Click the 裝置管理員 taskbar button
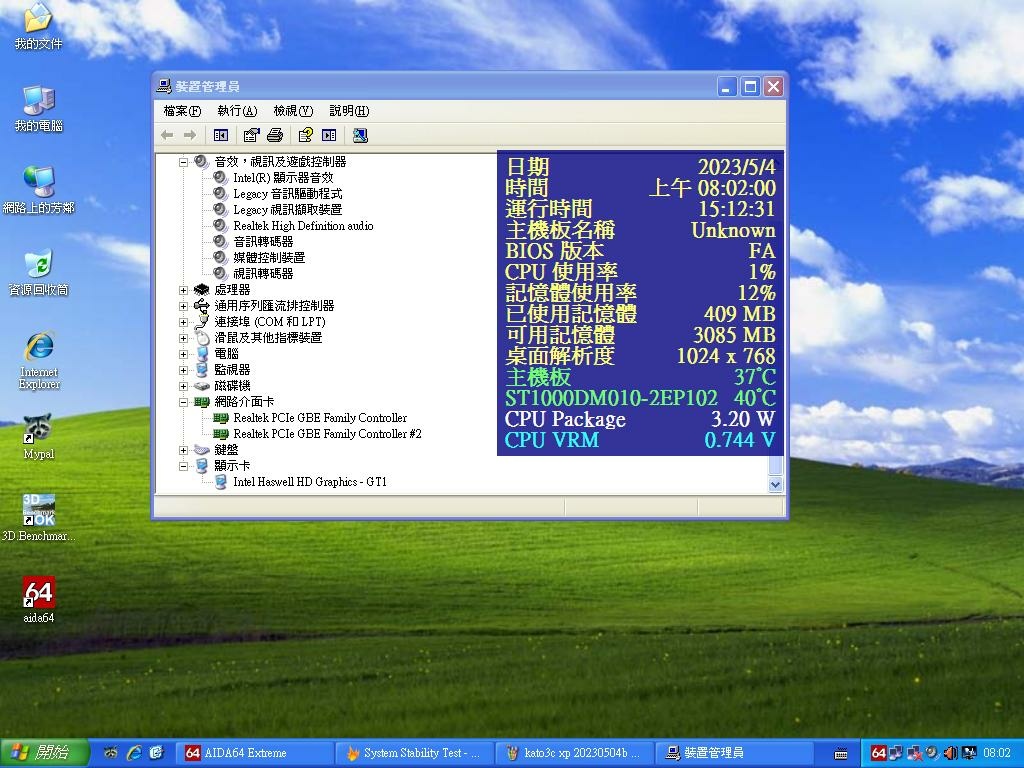This screenshot has height=768, width=1024. [733, 753]
